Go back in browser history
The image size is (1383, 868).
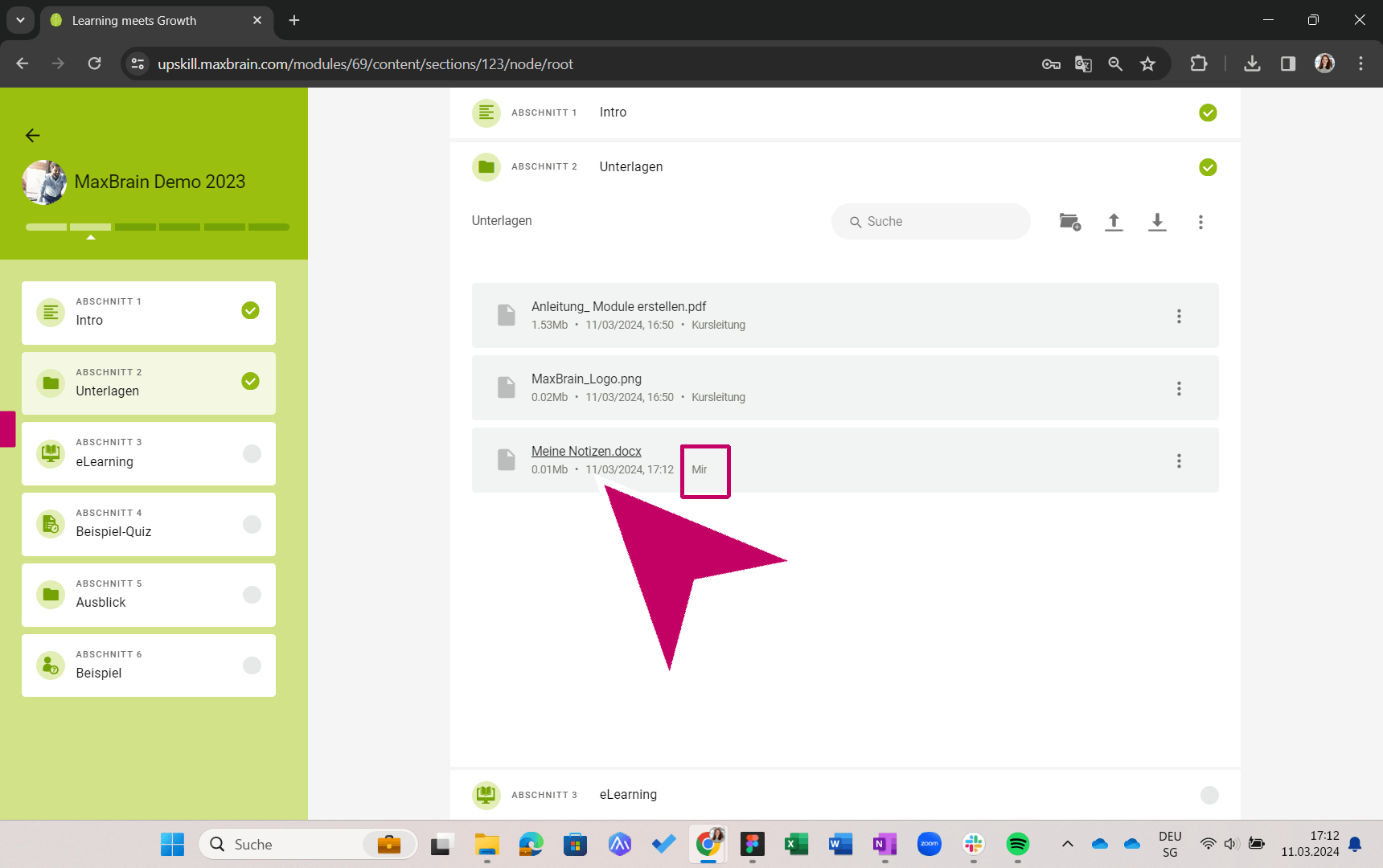click(x=23, y=63)
